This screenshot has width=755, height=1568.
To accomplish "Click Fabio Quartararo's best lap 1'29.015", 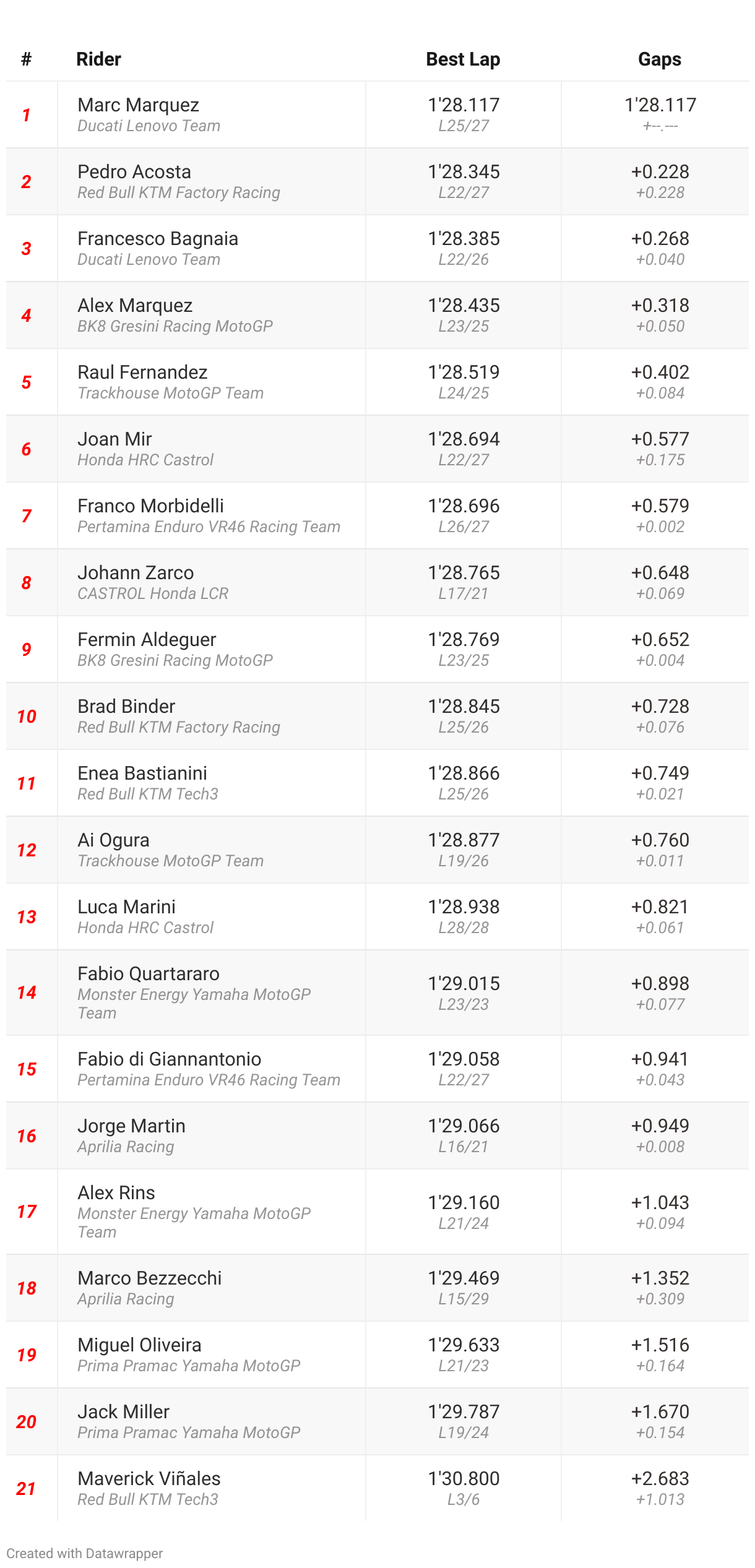I will (464, 983).
